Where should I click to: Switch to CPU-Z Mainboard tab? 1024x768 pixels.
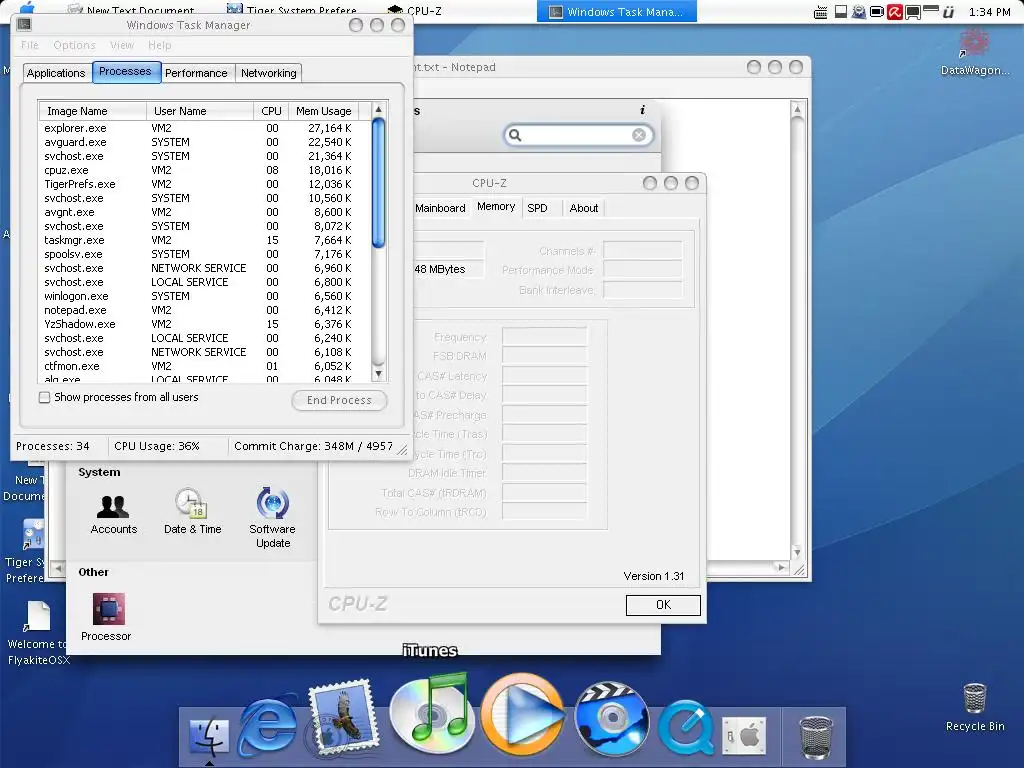pyautogui.click(x=440, y=208)
